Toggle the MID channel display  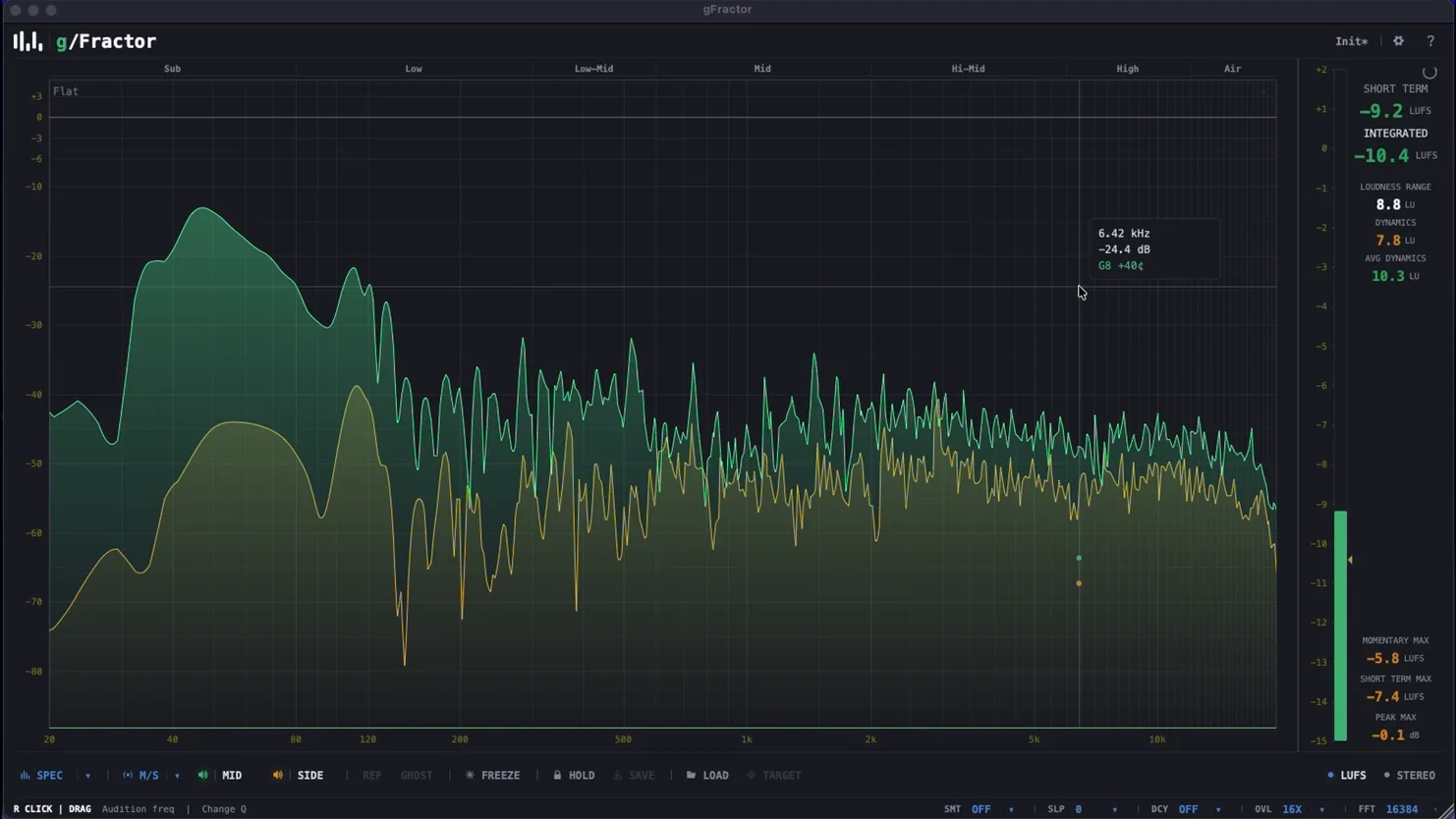[x=232, y=776]
